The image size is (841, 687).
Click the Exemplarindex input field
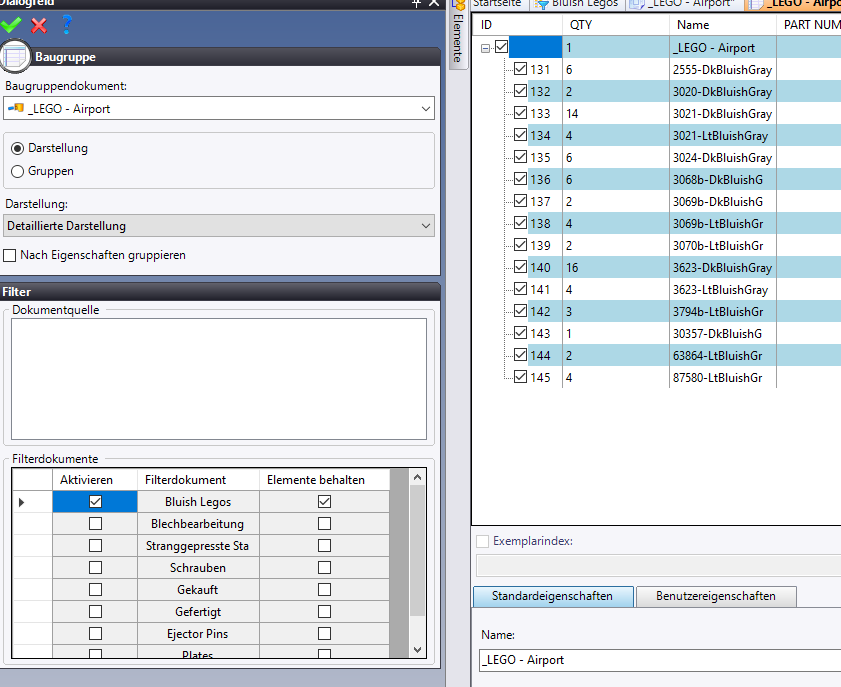pyautogui.click(x=659, y=566)
